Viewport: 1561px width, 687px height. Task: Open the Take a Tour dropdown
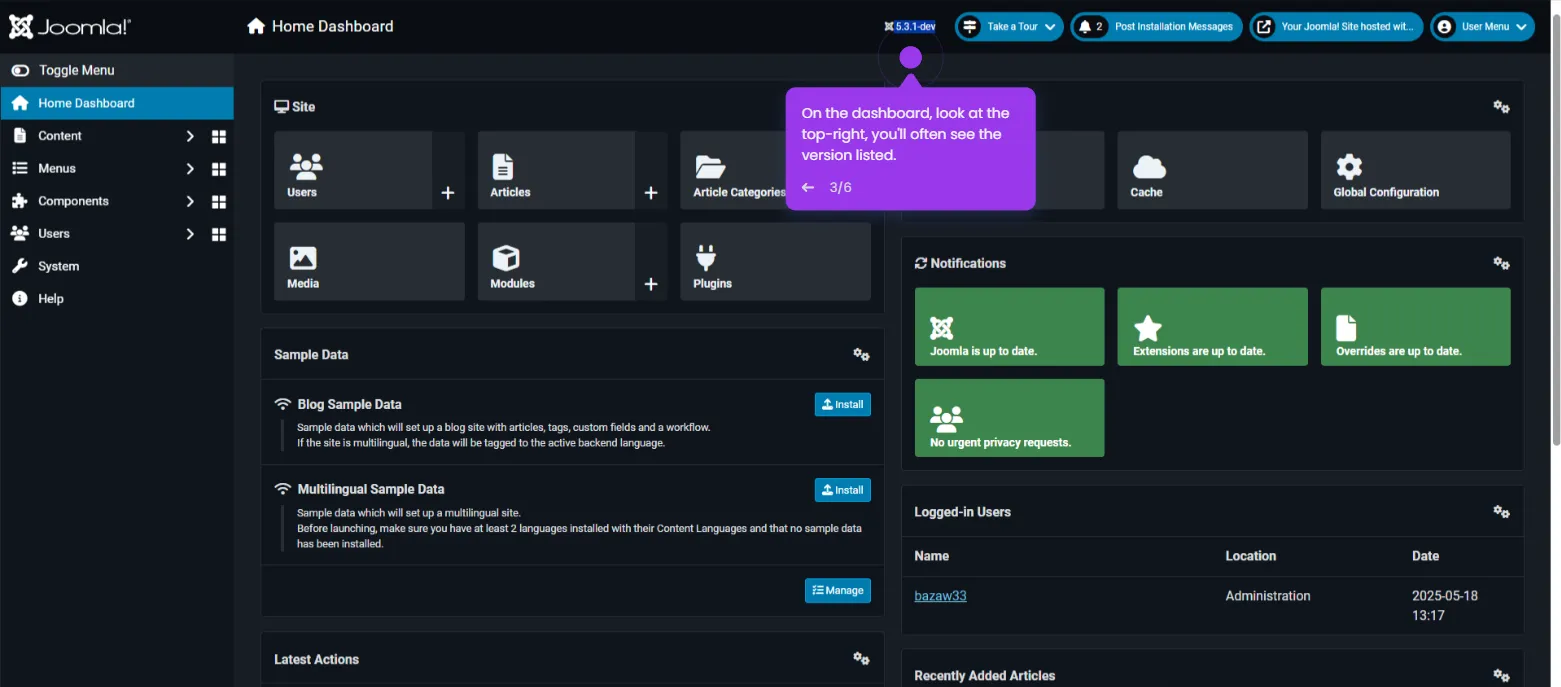click(1009, 27)
